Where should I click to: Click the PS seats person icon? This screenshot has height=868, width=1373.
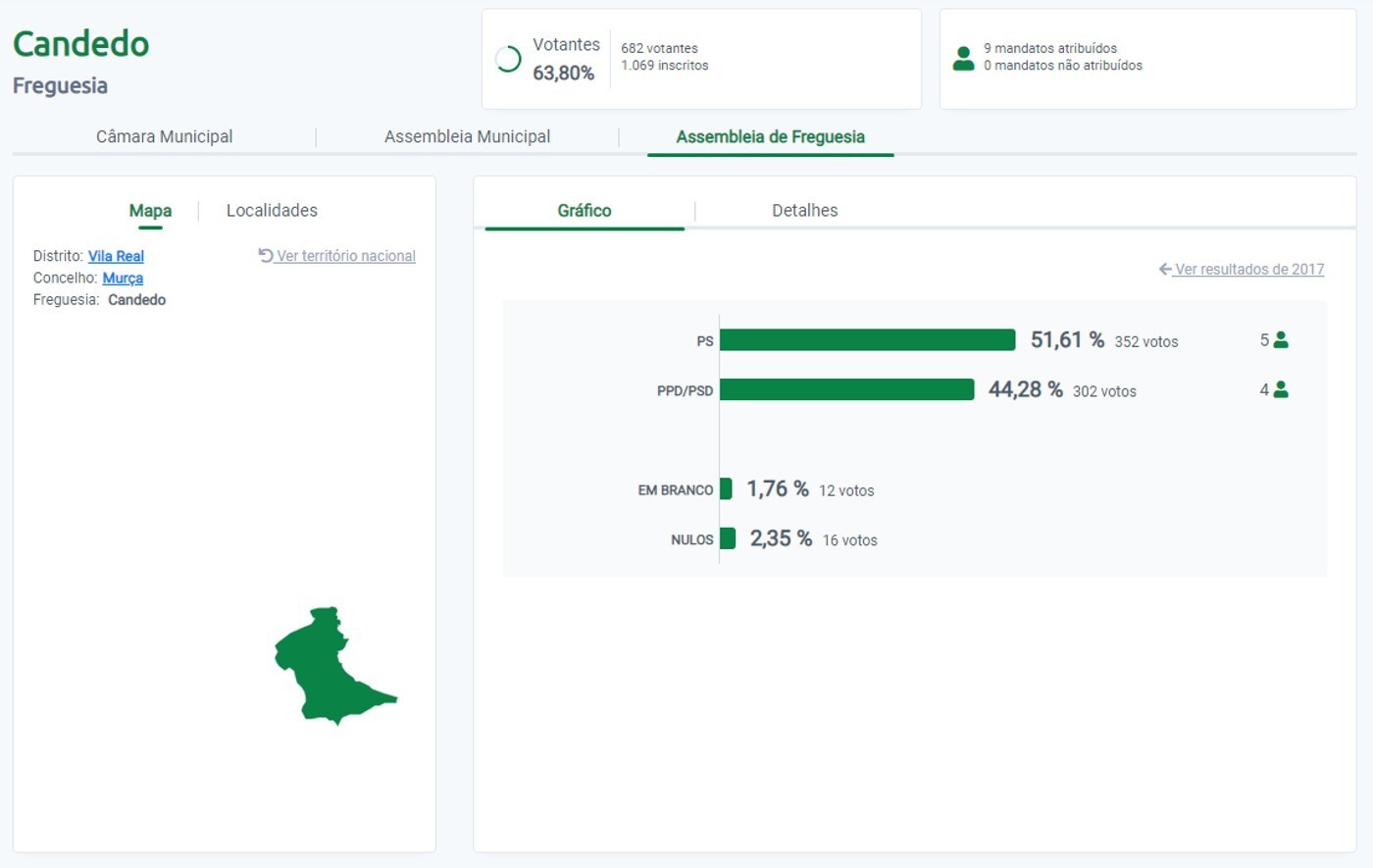pos(1281,340)
